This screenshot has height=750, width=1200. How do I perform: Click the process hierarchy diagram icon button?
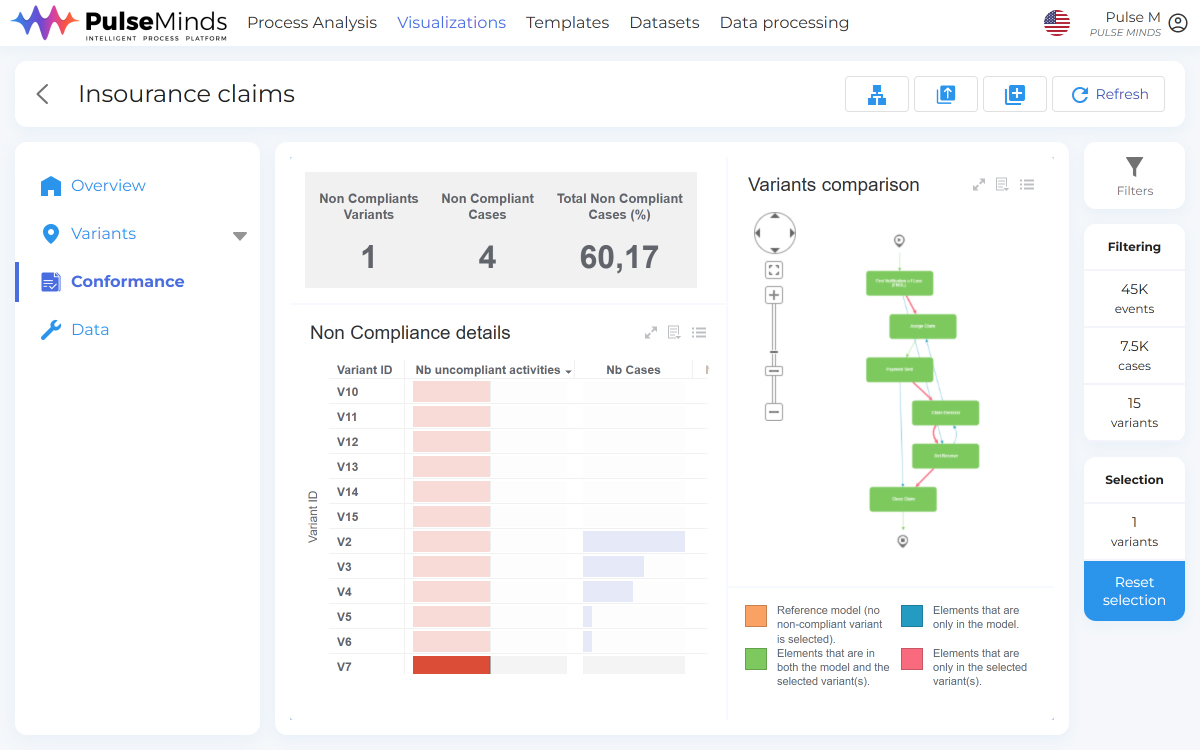pyautogui.click(x=877, y=94)
